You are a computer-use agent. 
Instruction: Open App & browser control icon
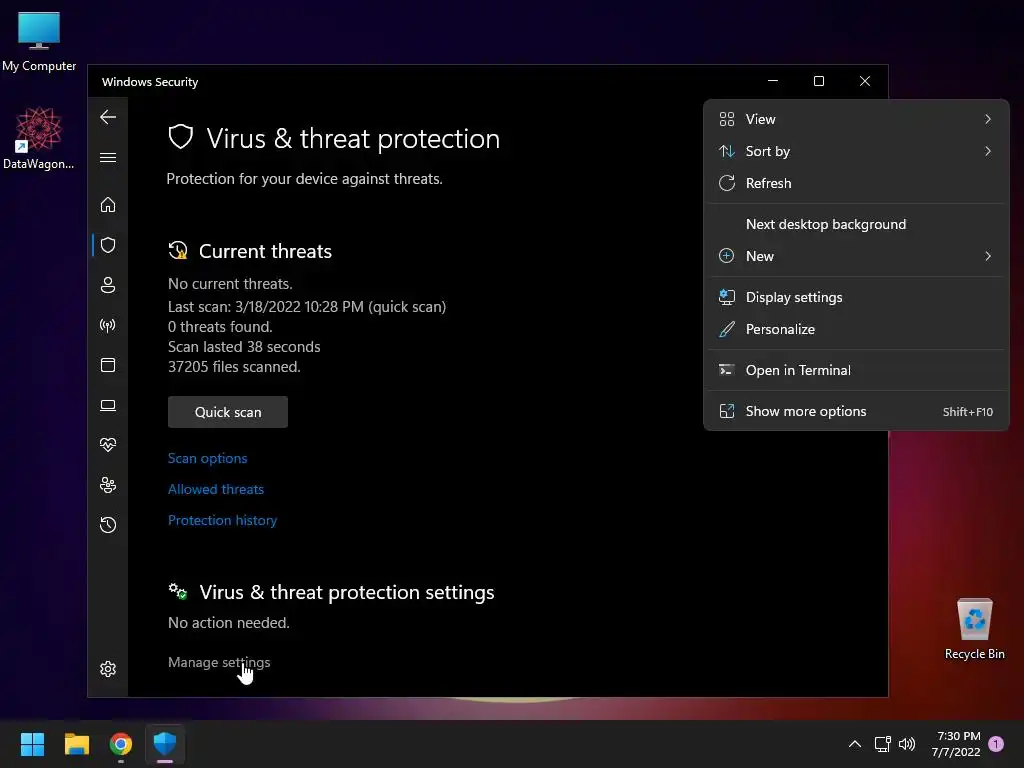108,365
